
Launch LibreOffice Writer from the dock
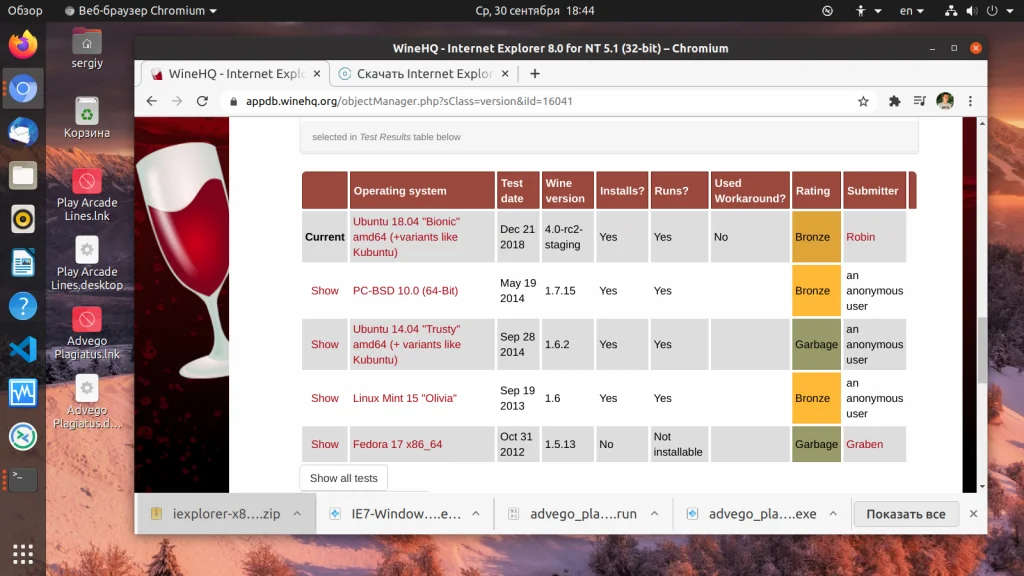click(x=23, y=263)
